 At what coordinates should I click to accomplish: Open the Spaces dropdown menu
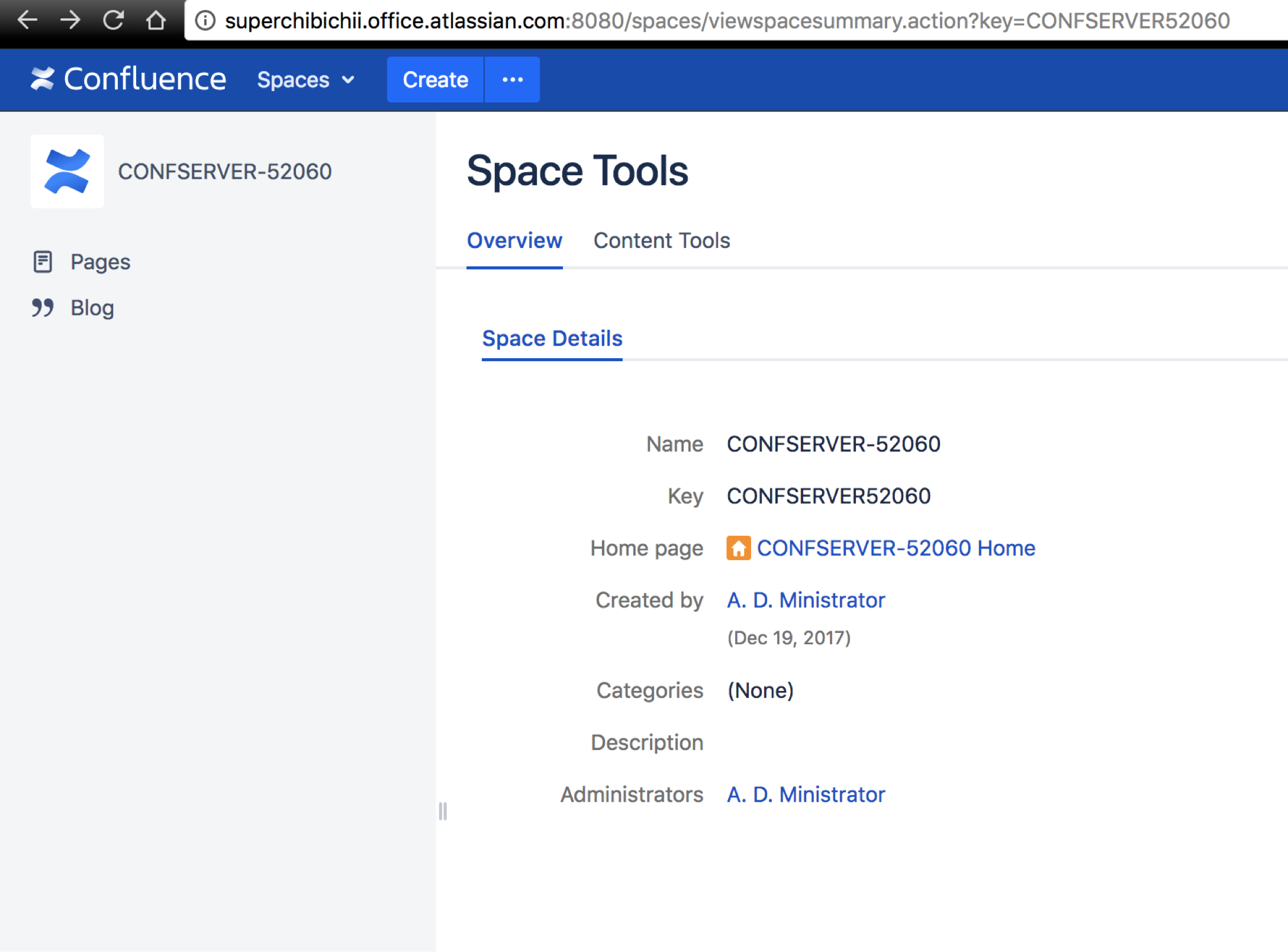(x=305, y=79)
